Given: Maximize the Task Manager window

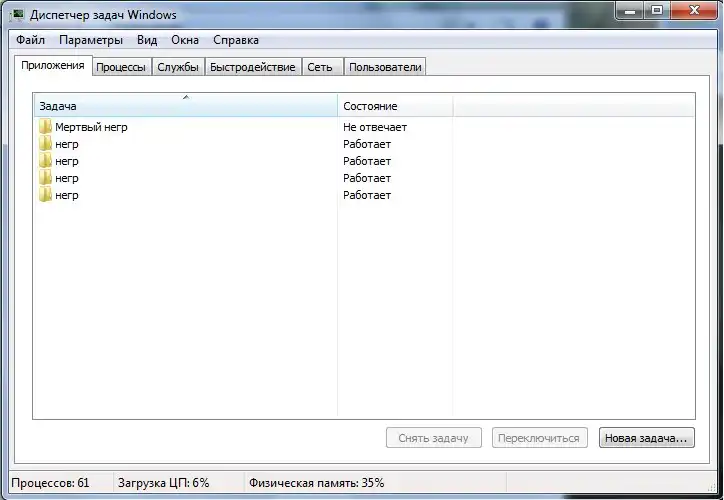Looking at the screenshot, I should (656, 11).
